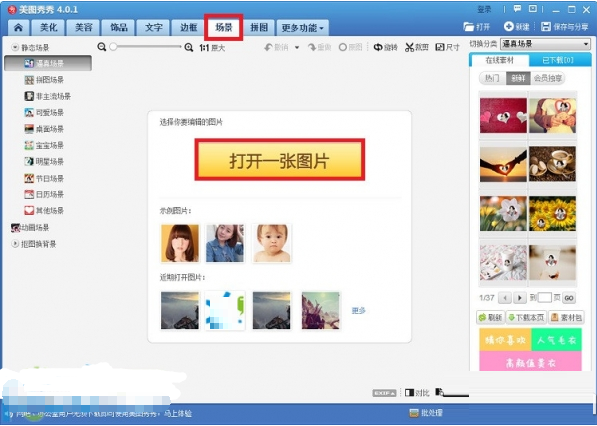The height and width of the screenshot is (426, 597).
Task: Click the page number input field
Action: point(544,297)
